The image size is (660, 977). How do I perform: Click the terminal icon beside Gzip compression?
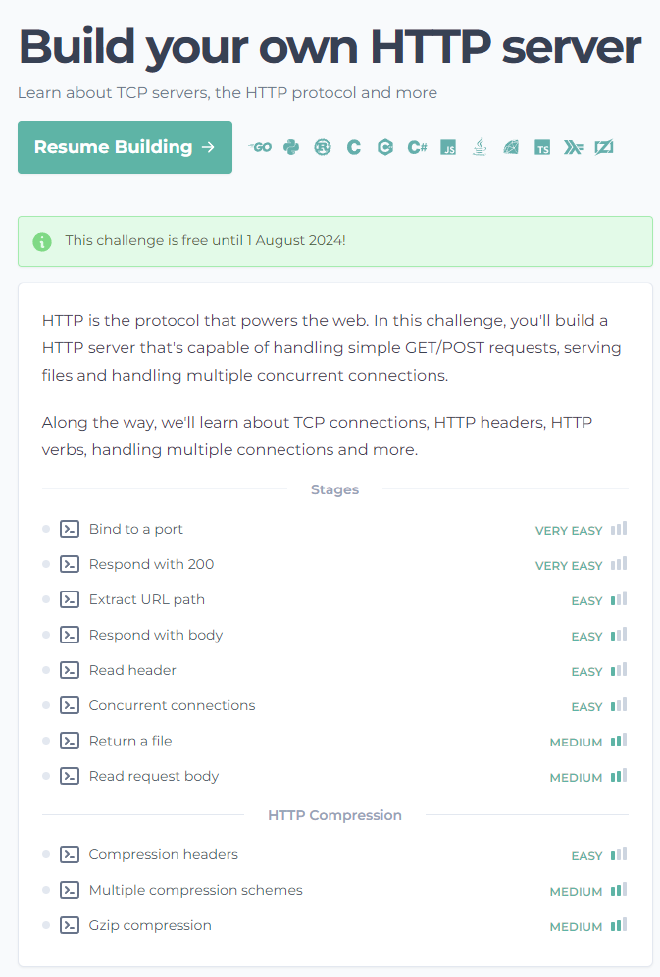[x=69, y=925]
